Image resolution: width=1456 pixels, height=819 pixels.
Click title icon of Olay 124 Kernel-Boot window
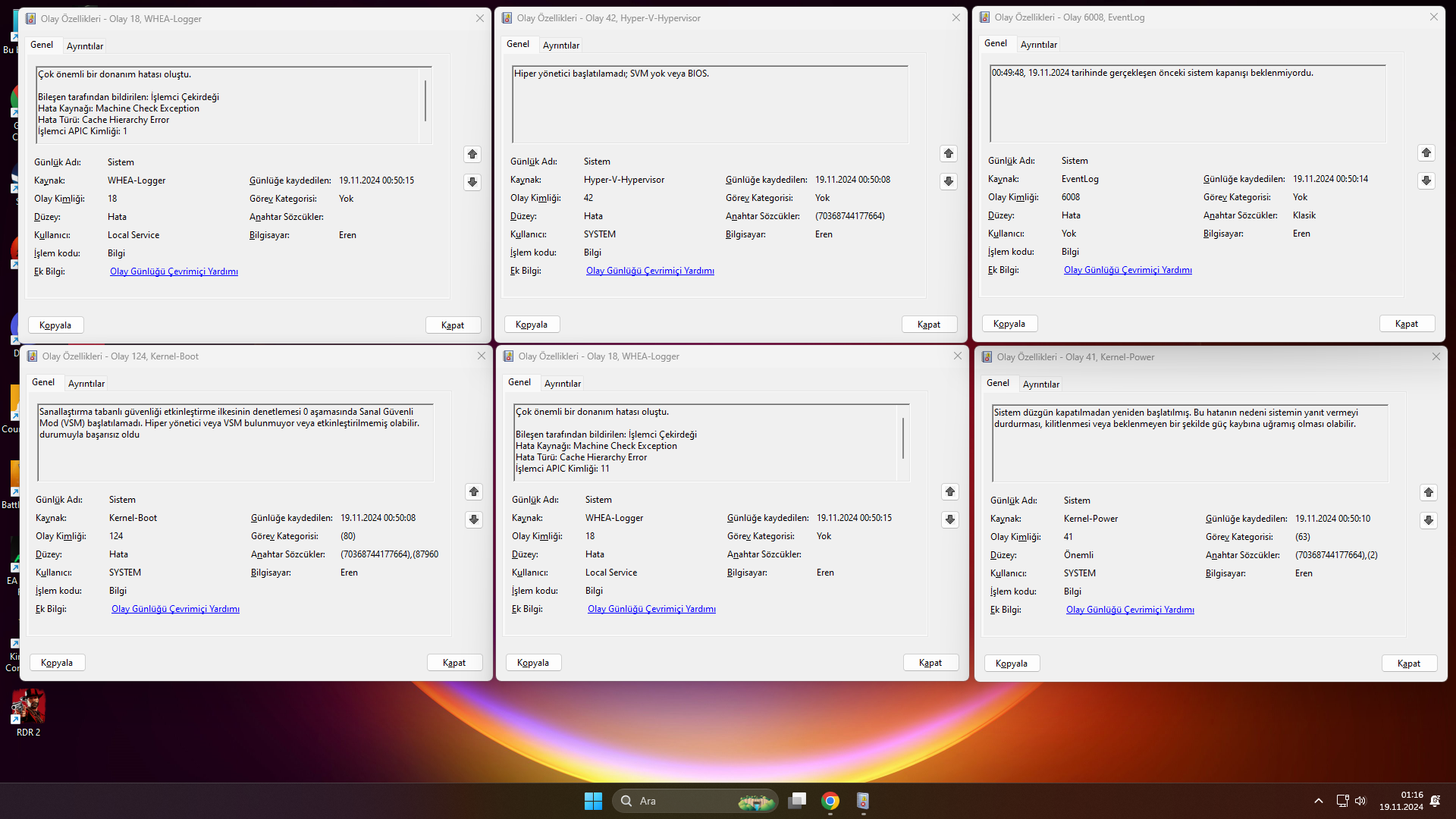pos(33,356)
